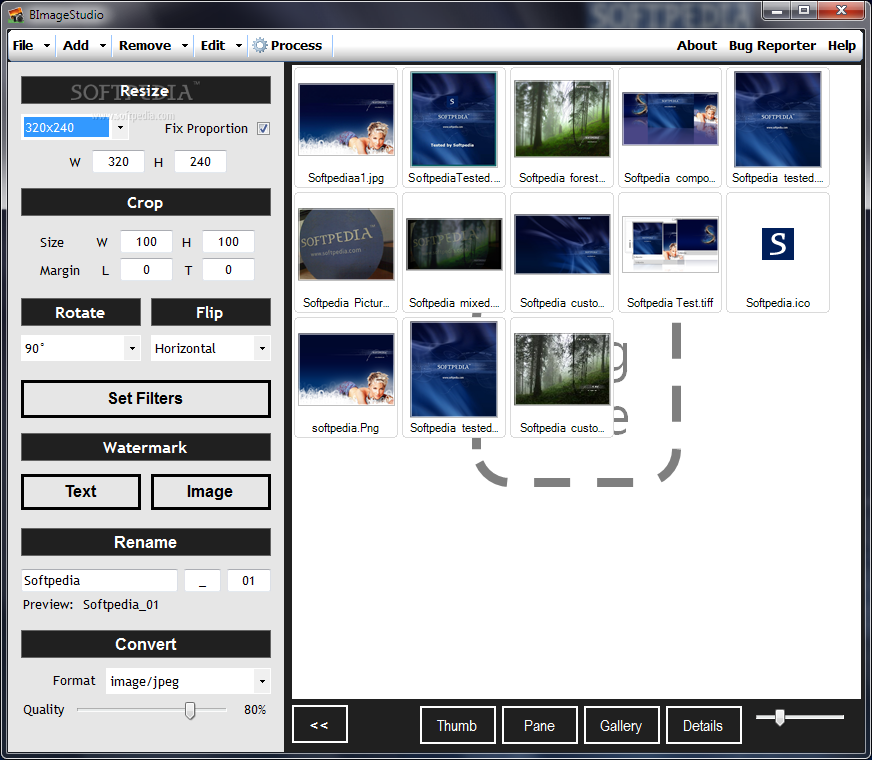Click the Set Filters button
The image size is (872, 760).
146,399
